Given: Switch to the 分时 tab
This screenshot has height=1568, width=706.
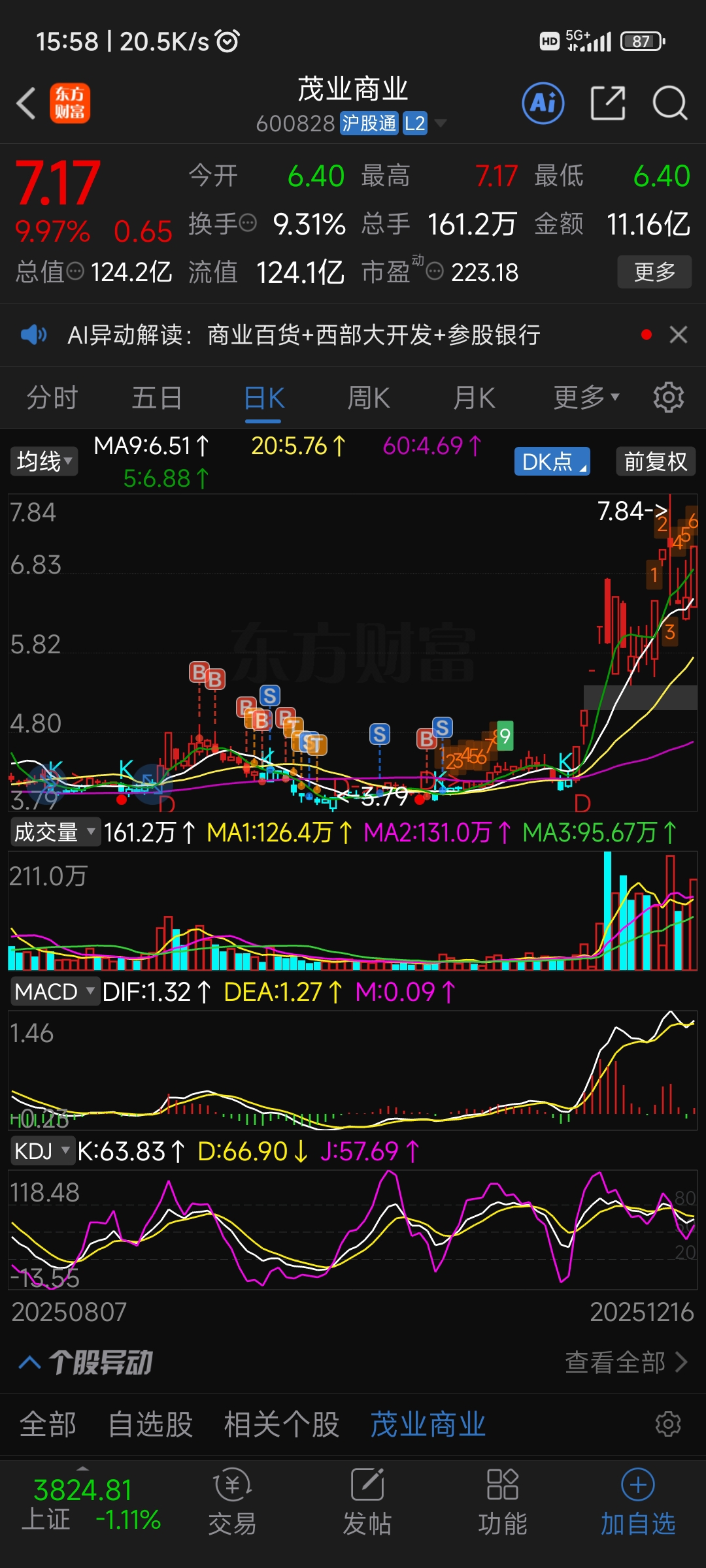Looking at the screenshot, I should coord(52,397).
